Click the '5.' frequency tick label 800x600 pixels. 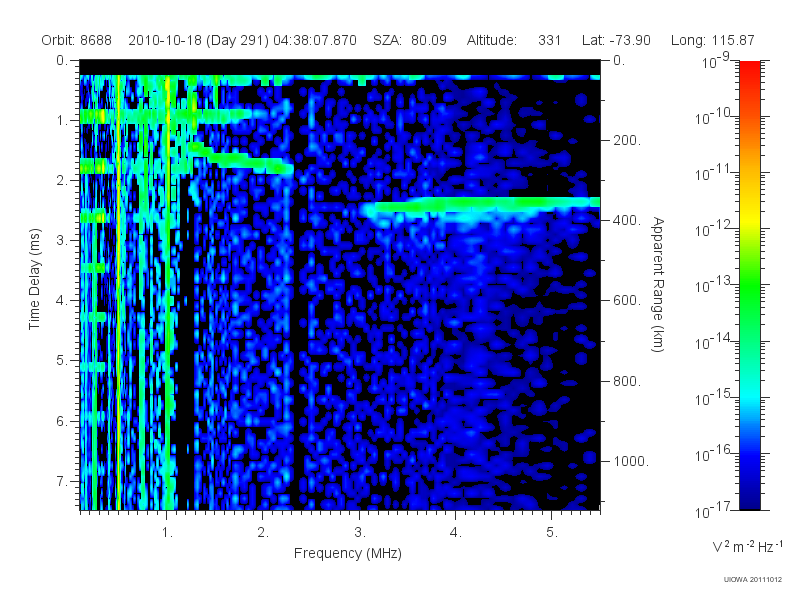pyautogui.click(x=552, y=533)
